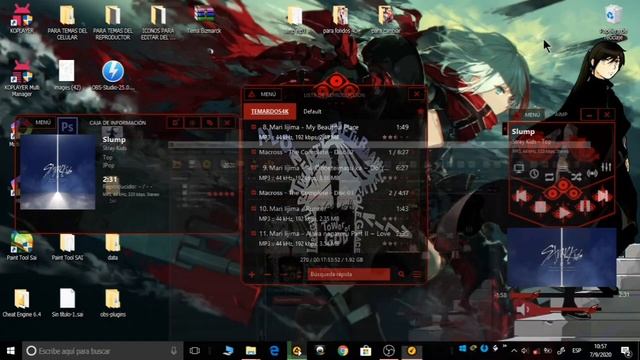The width and height of the screenshot is (640, 360).
Task: Click the Slump title in the info box
Action: pyautogui.click(x=114, y=140)
